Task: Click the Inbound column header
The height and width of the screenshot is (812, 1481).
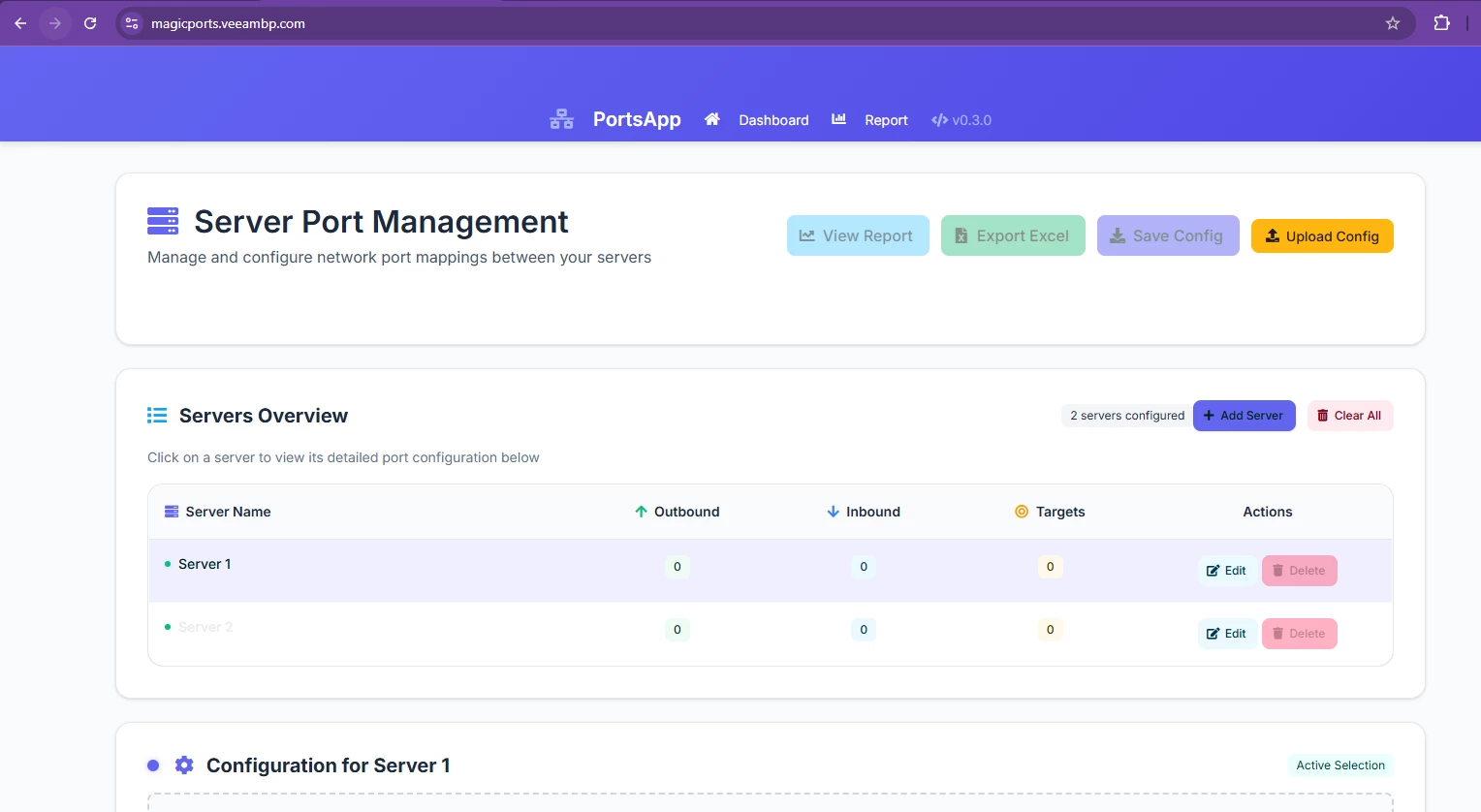Action: tap(864, 512)
